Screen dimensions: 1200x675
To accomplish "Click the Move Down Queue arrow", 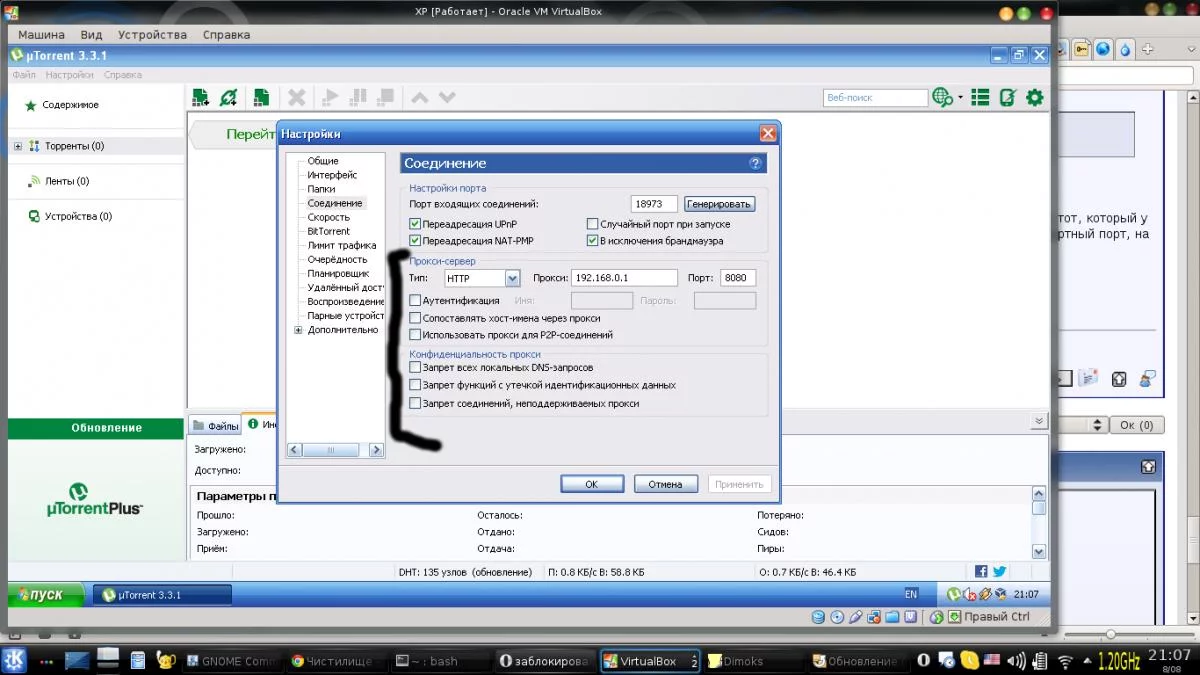I will [x=447, y=97].
